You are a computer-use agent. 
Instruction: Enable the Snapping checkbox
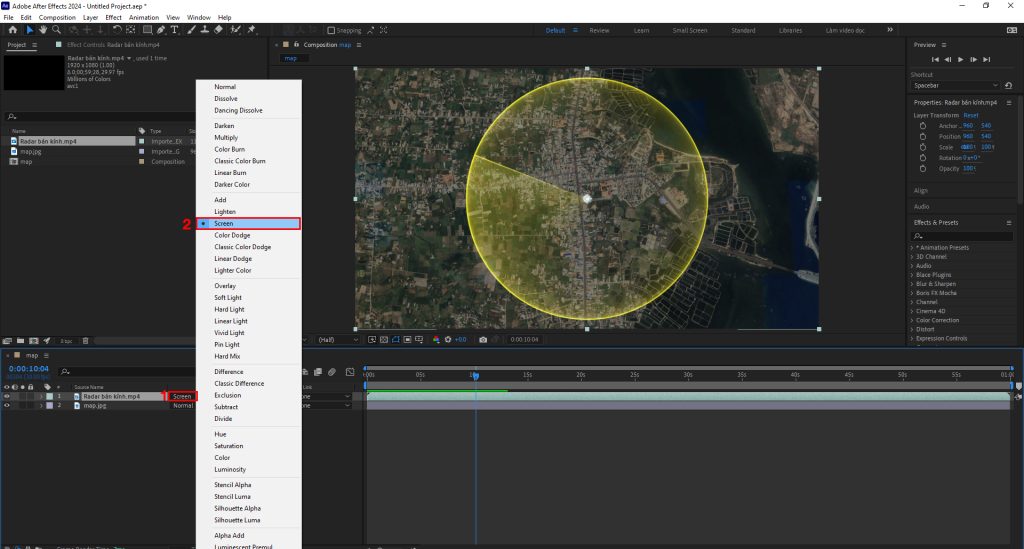point(332,30)
